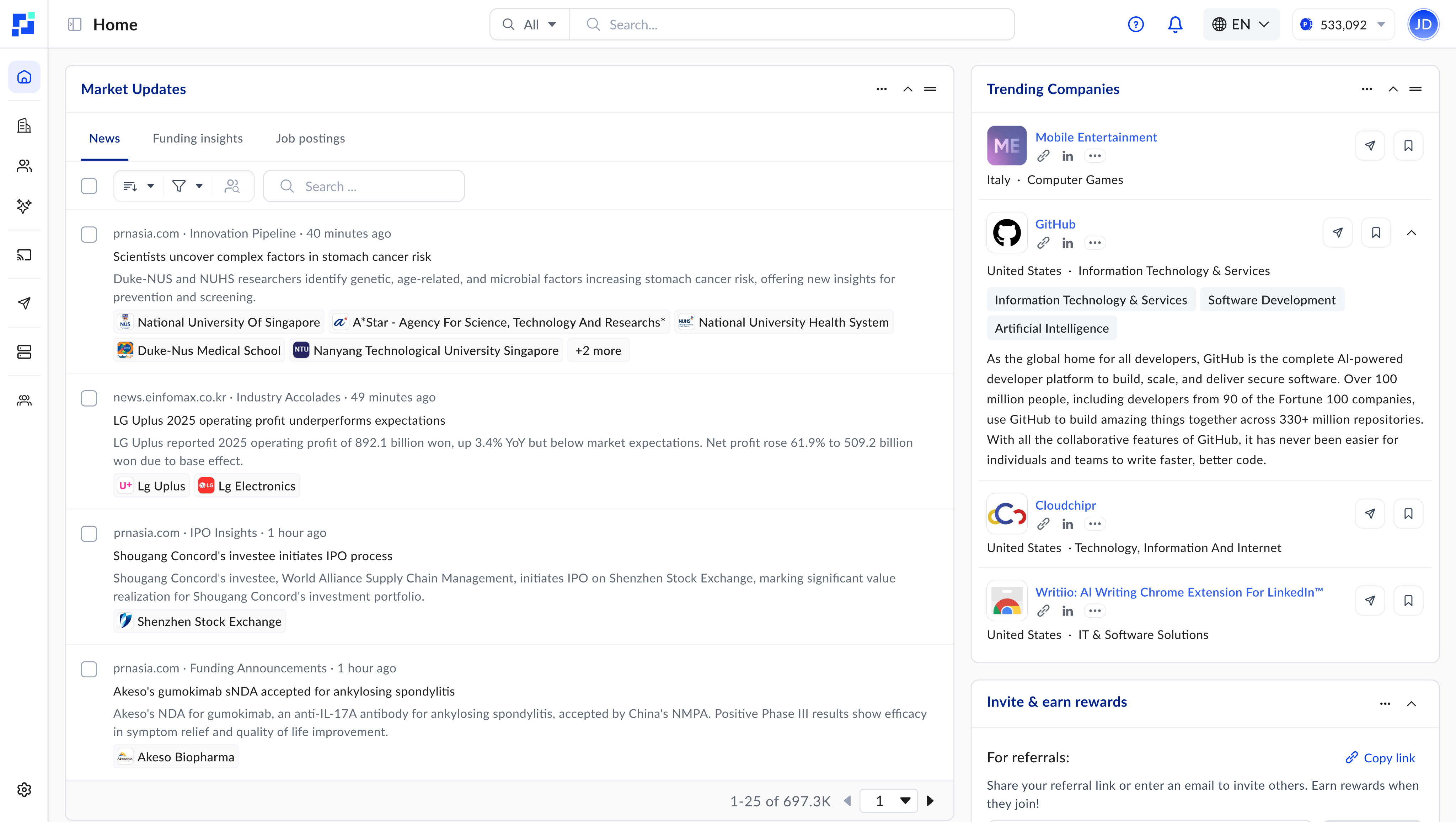Select the Contacts icon in the left sidebar

pyautogui.click(x=24, y=166)
